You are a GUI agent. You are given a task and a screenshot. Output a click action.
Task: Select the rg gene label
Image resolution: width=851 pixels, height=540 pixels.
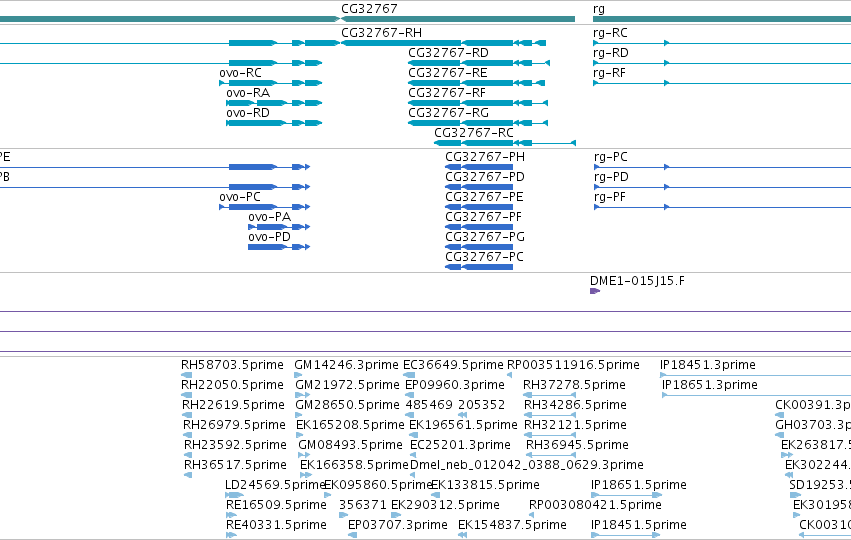coord(599,9)
